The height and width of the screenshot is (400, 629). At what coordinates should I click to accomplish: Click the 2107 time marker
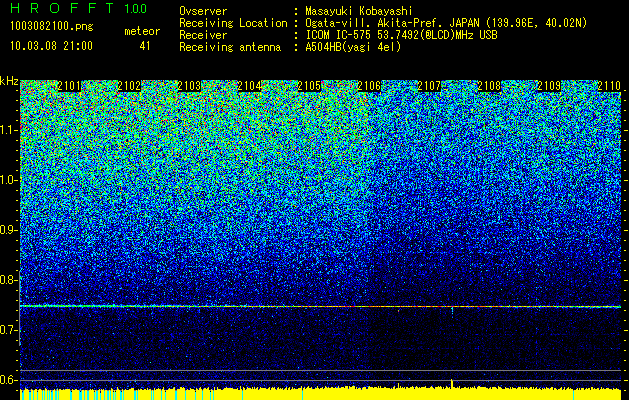click(x=429, y=86)
